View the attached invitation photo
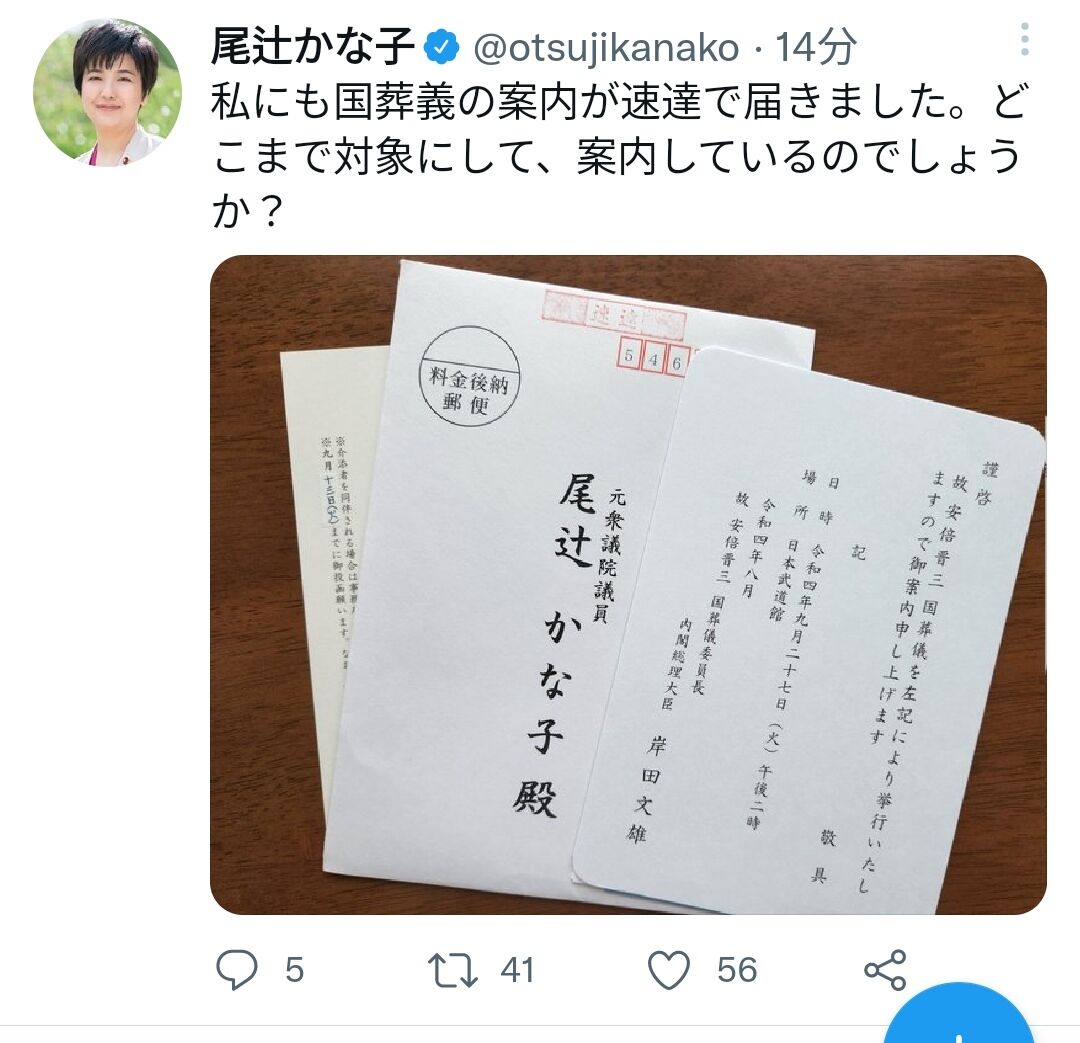 [x=628, y=585]
